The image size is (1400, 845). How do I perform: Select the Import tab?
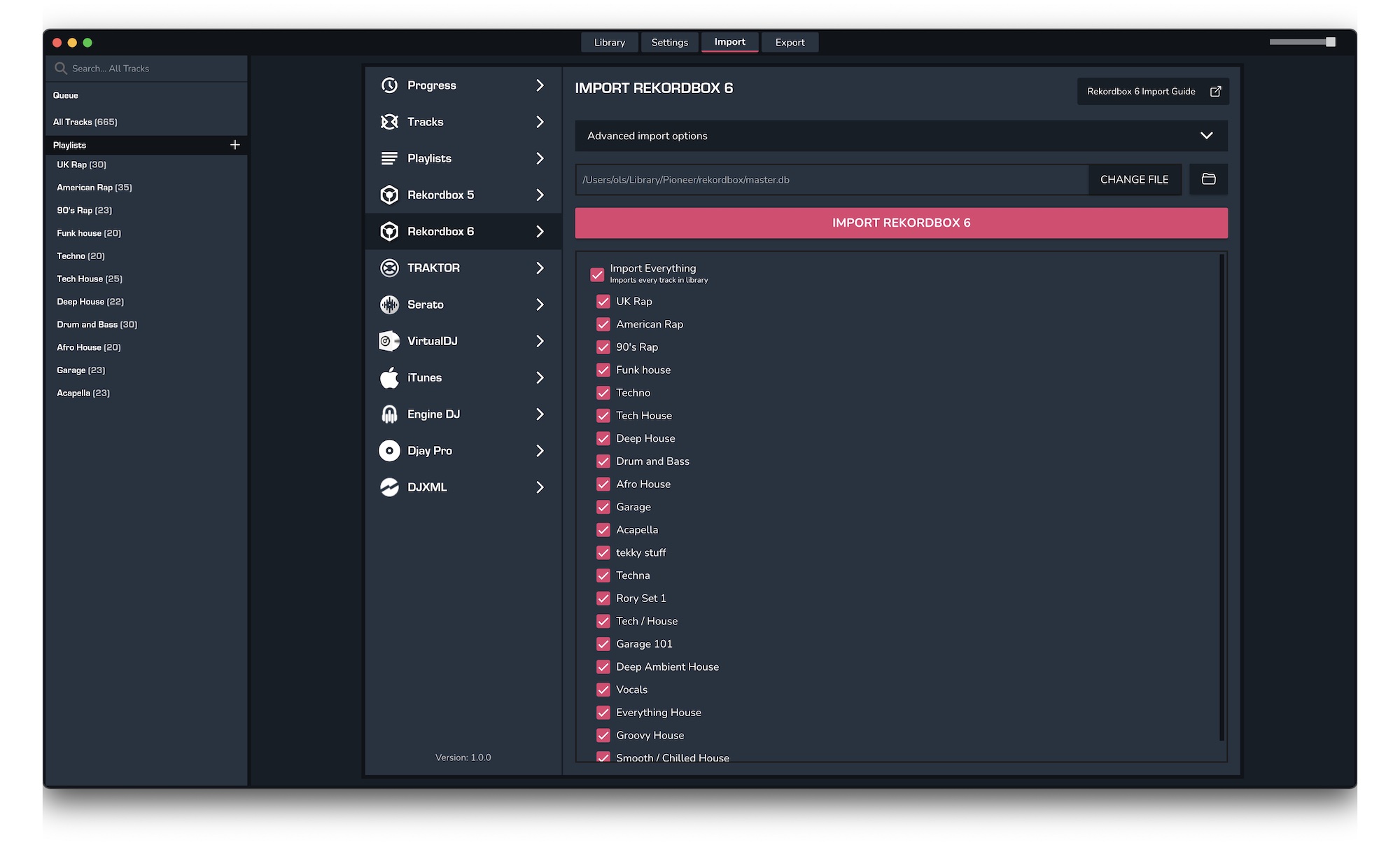click(729, 42)
